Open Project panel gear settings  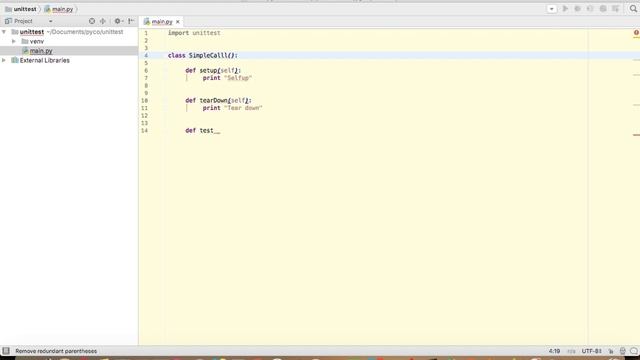(118, 21)
